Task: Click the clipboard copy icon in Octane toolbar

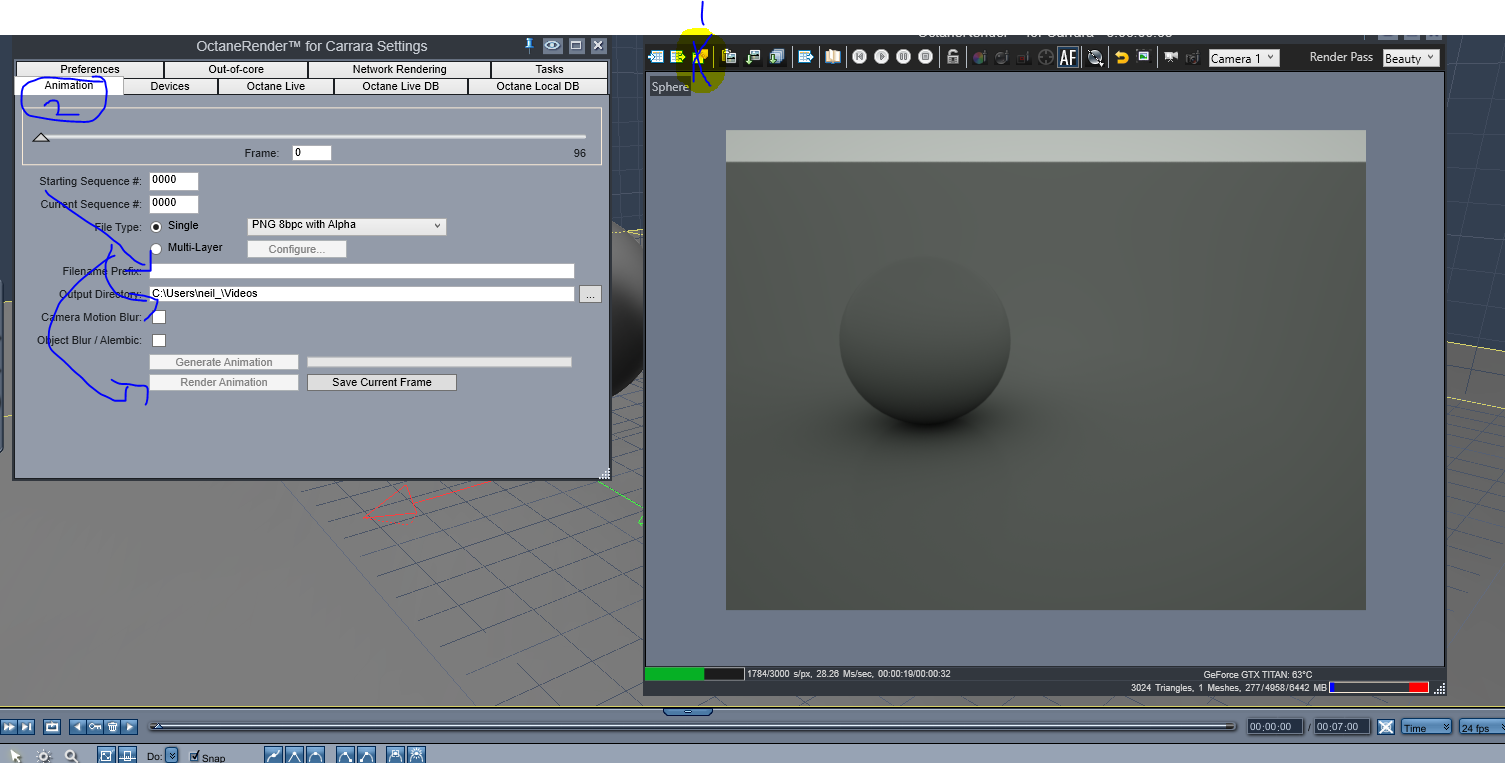Action: coord(730,57)
